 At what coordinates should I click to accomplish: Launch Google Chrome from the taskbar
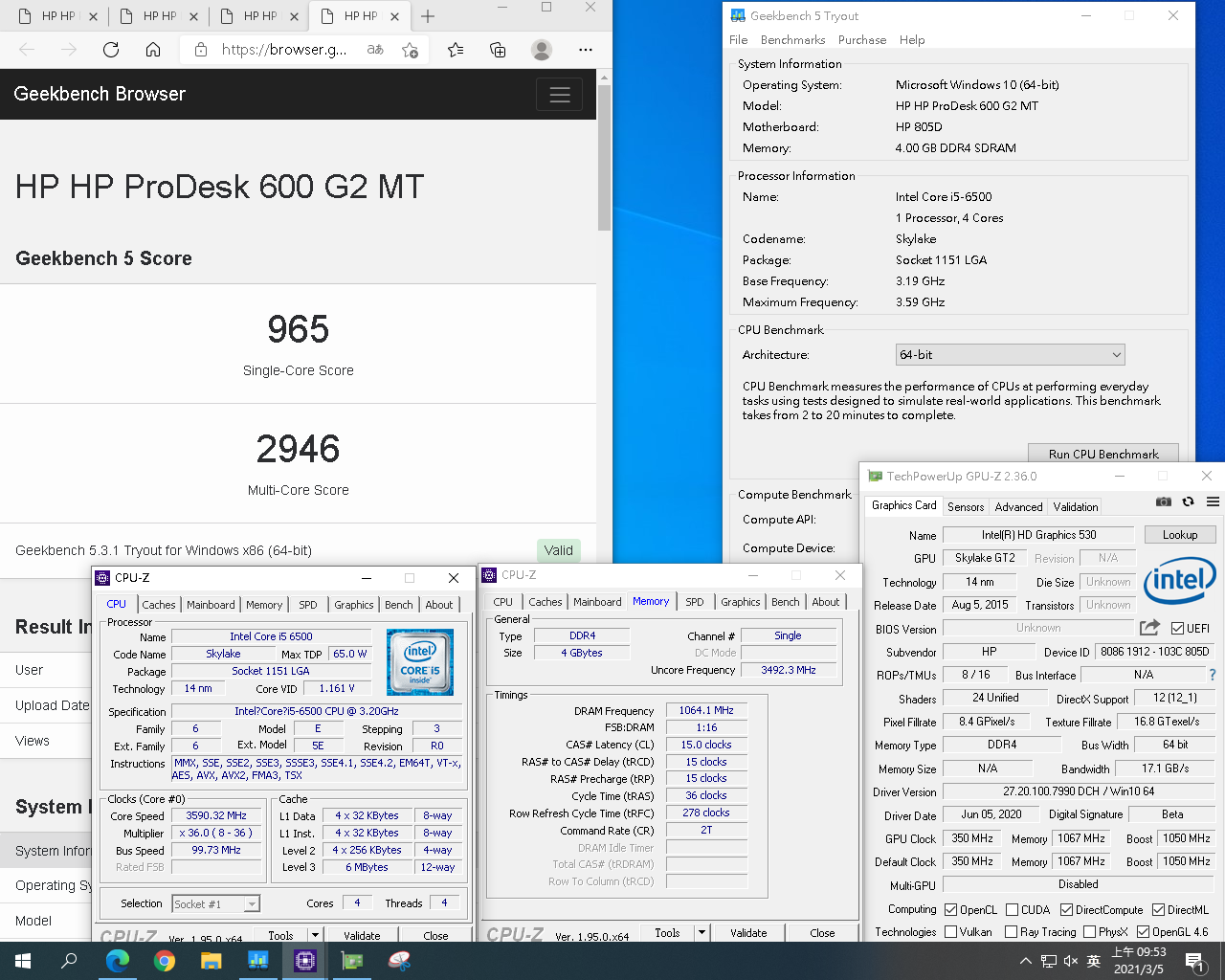[x=164, y=961]
